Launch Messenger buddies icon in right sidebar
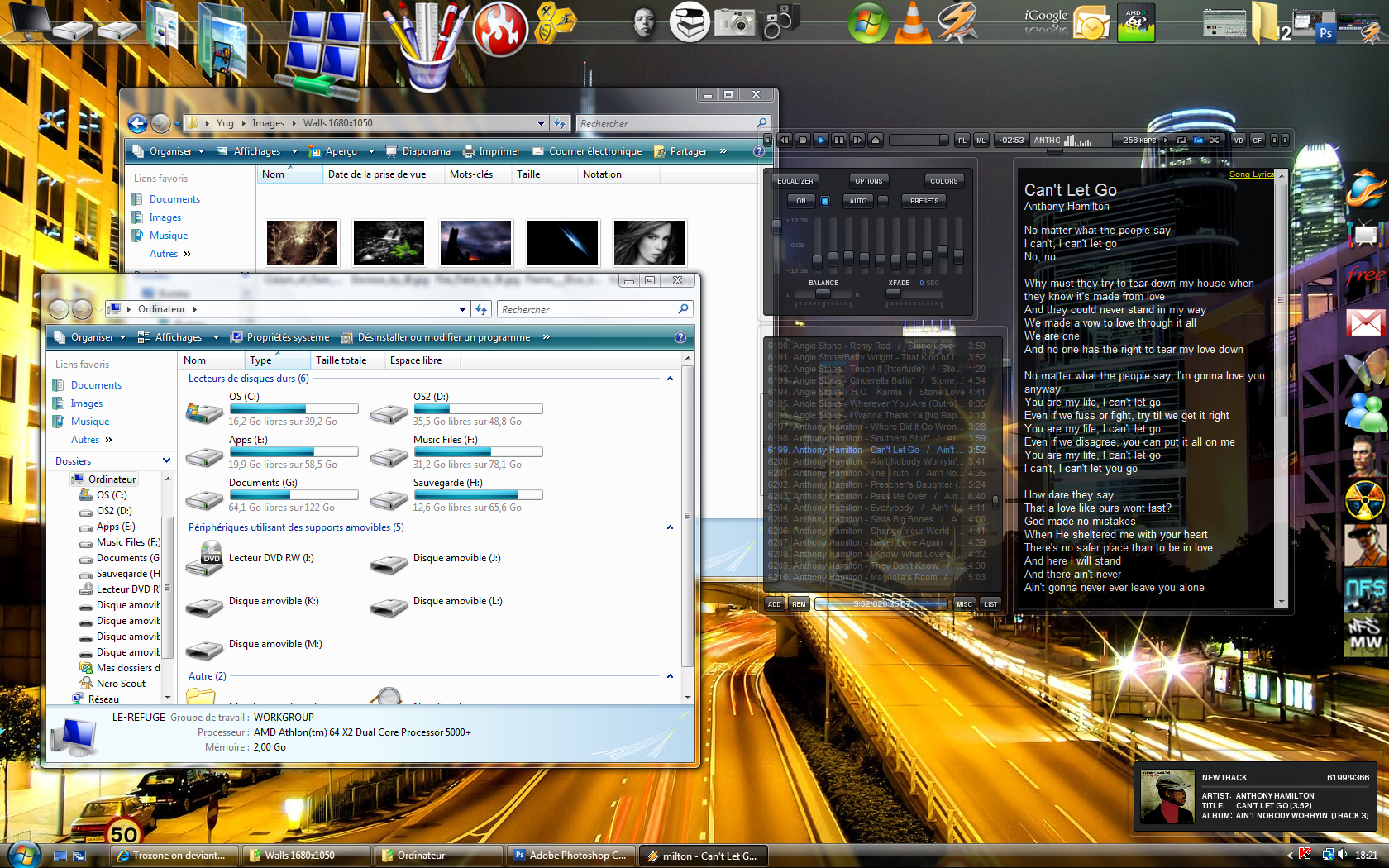 point(1365,411)
